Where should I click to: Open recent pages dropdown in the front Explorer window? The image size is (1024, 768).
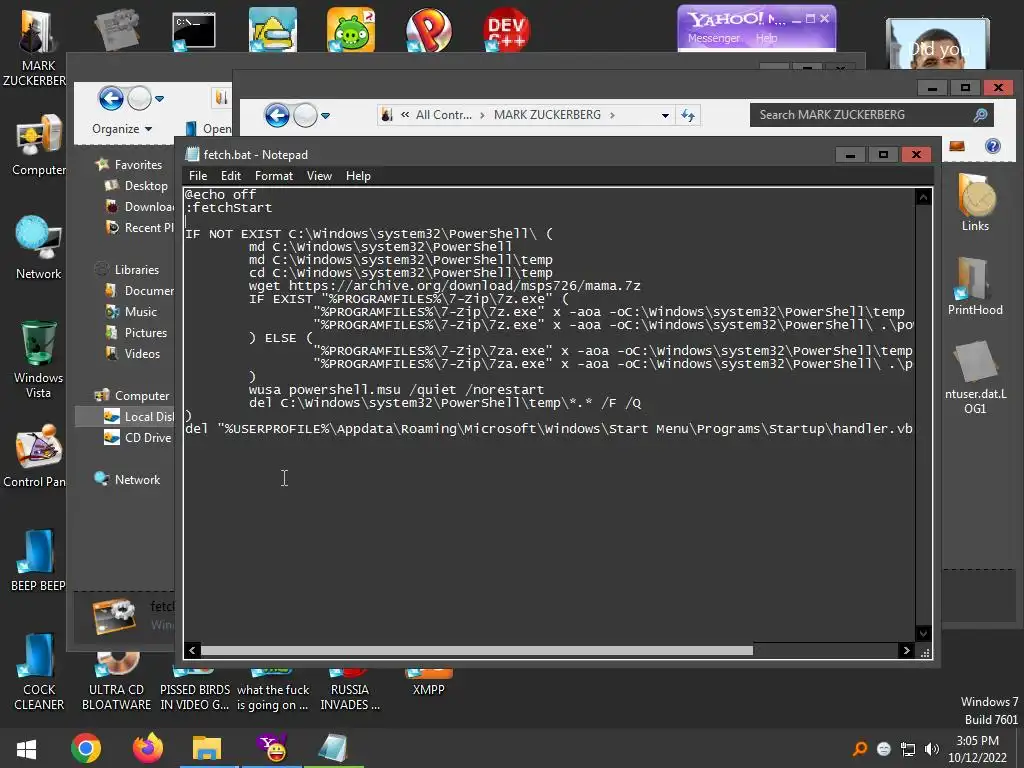tap(325, 116)
